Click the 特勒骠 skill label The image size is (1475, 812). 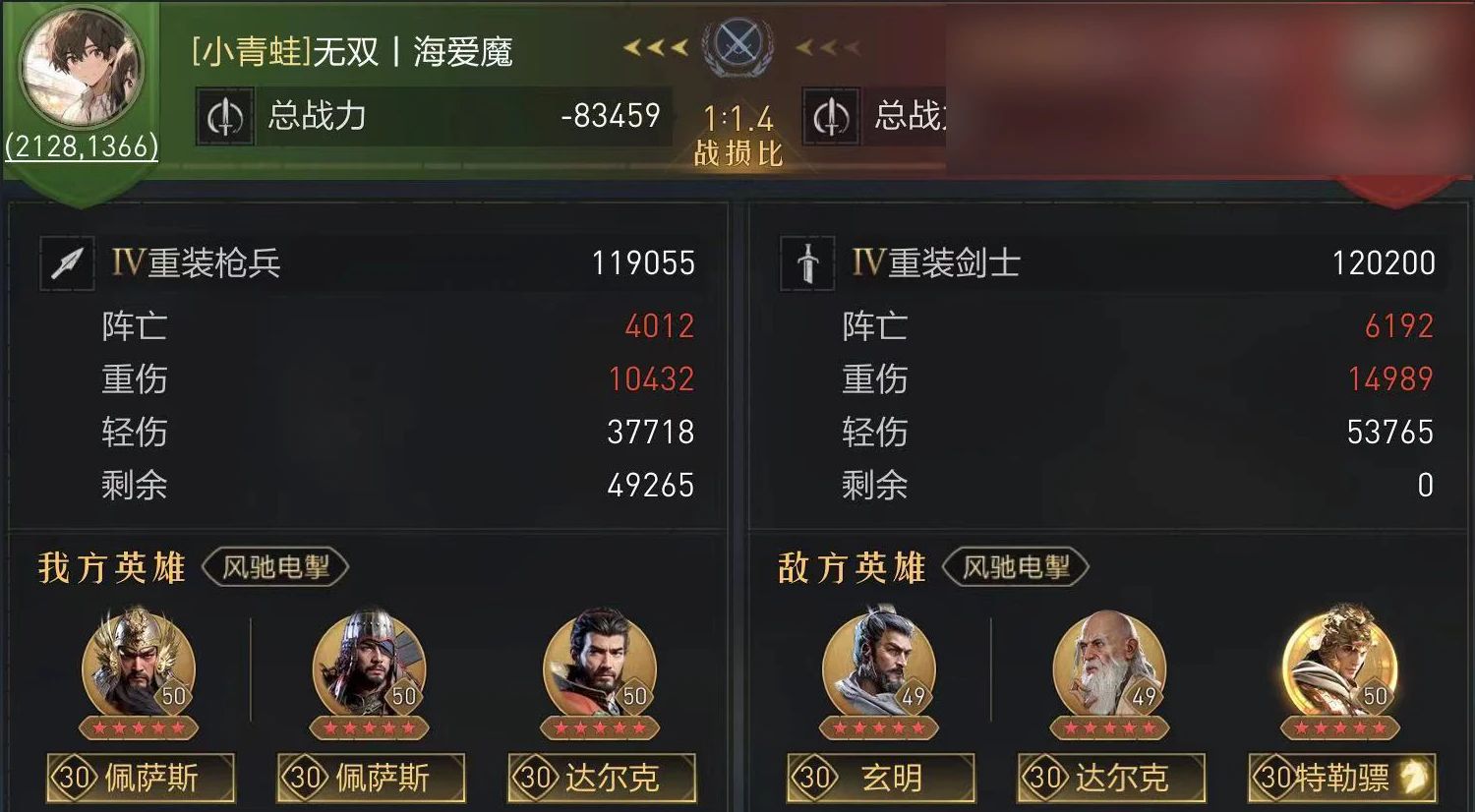[x=1342, y=778]
